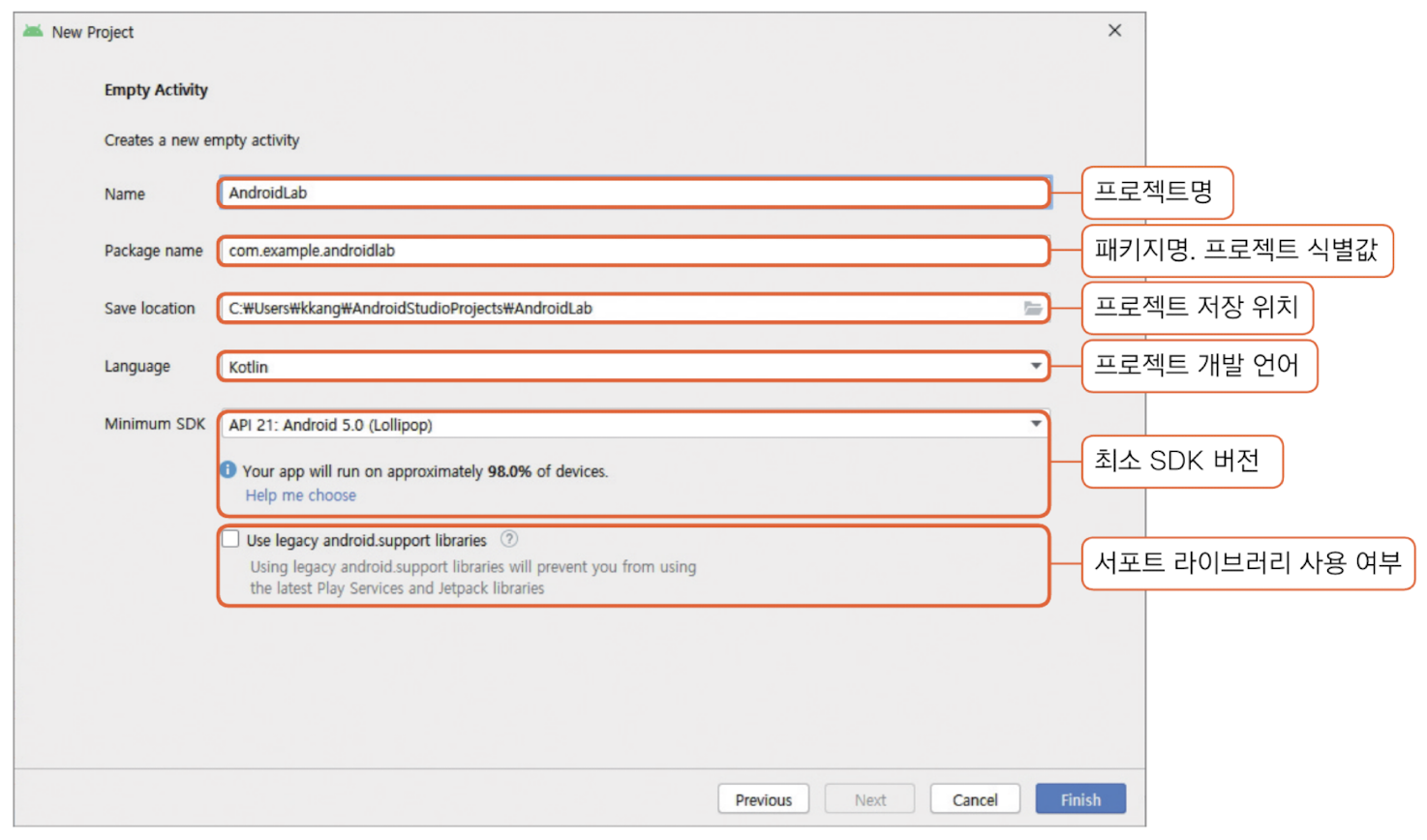Click the '98.0% of devices' message text
Screen dimensions: 1427x840
(425, 471)
